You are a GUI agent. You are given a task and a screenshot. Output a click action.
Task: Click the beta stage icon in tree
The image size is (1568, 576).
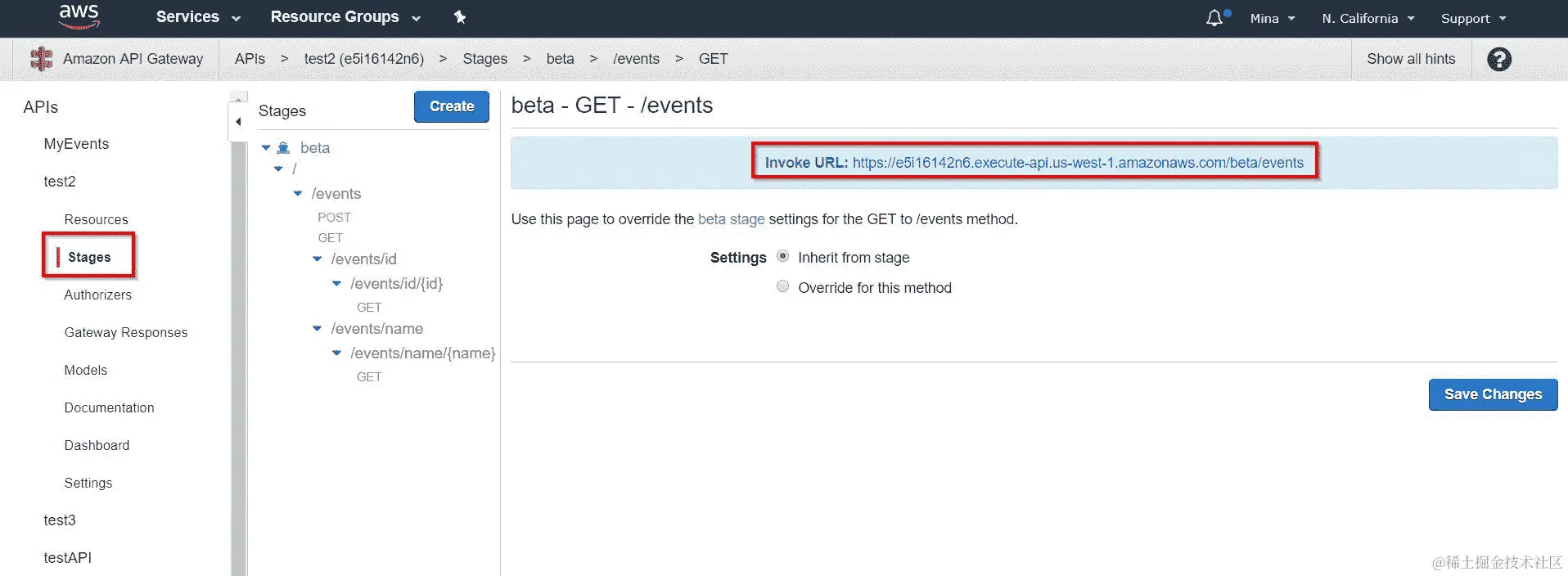[283, 148]
